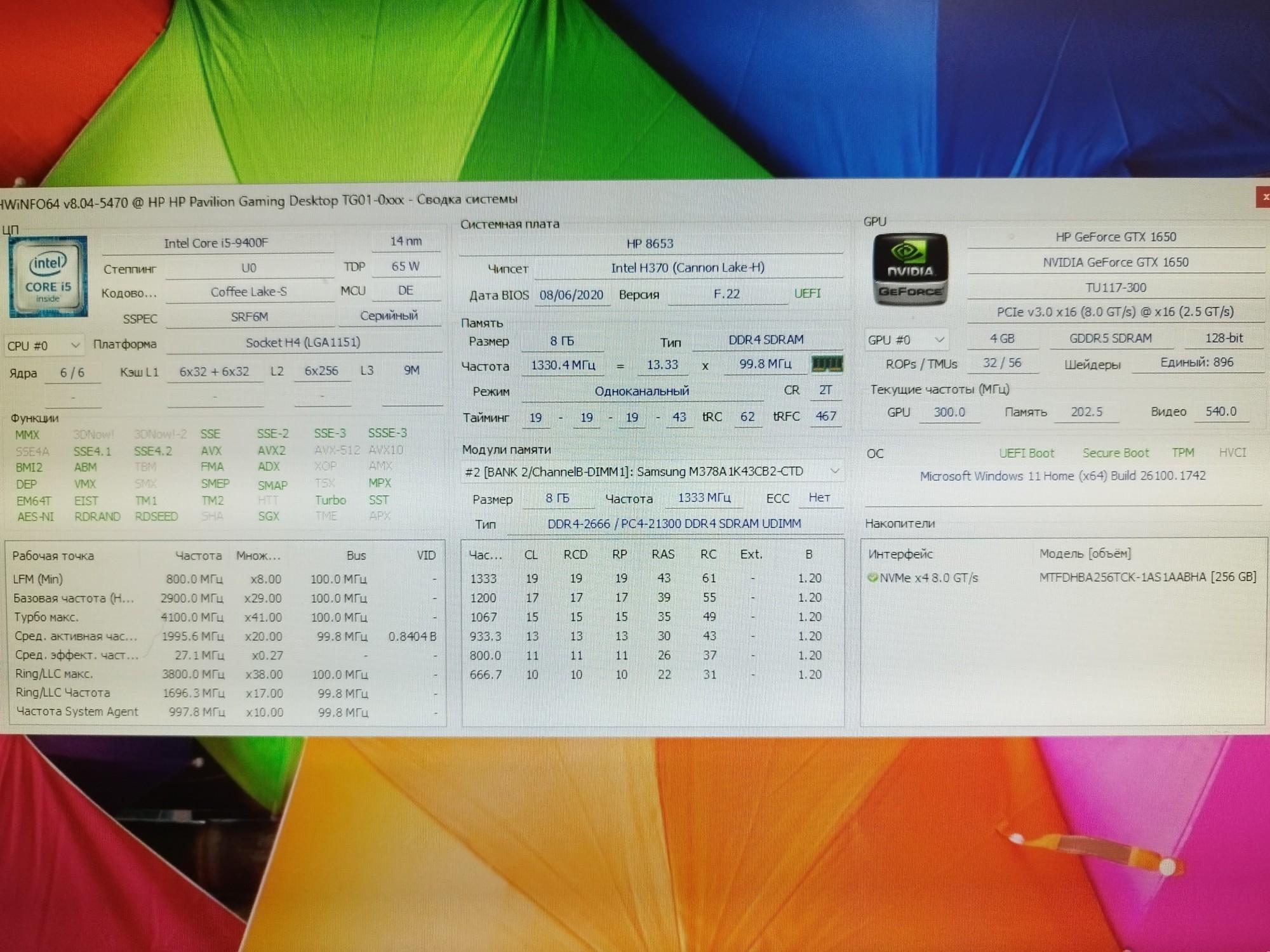Click the GDDR5 SDRAM memory type value
Screen dimensions: 1270x952
[x=1111, y=339]
